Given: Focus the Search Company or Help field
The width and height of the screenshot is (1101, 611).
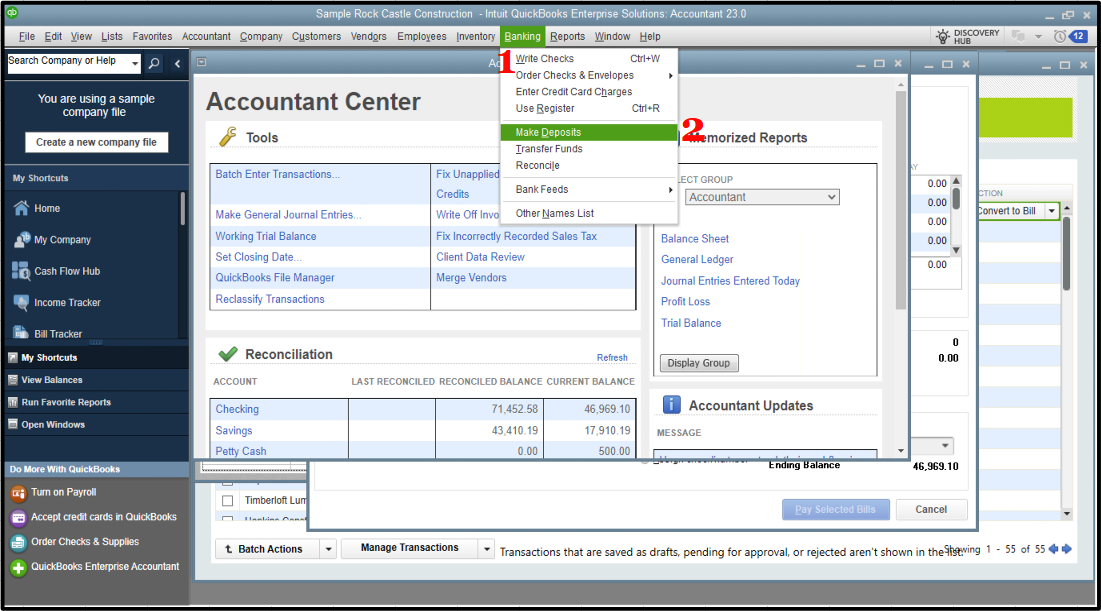Looking at the screenshot, I should [68, 64].
